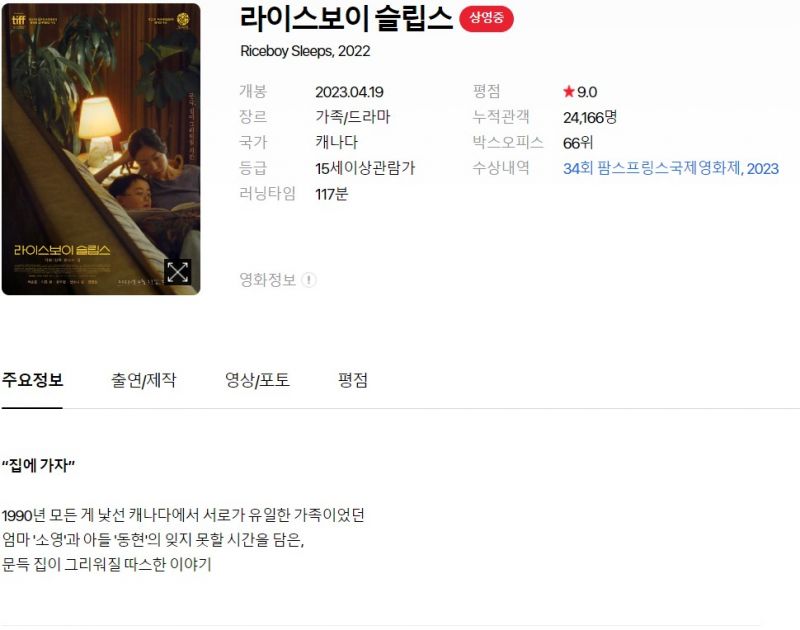Go to the 평점 tab
800x630 pixels.
click(353, 381)
